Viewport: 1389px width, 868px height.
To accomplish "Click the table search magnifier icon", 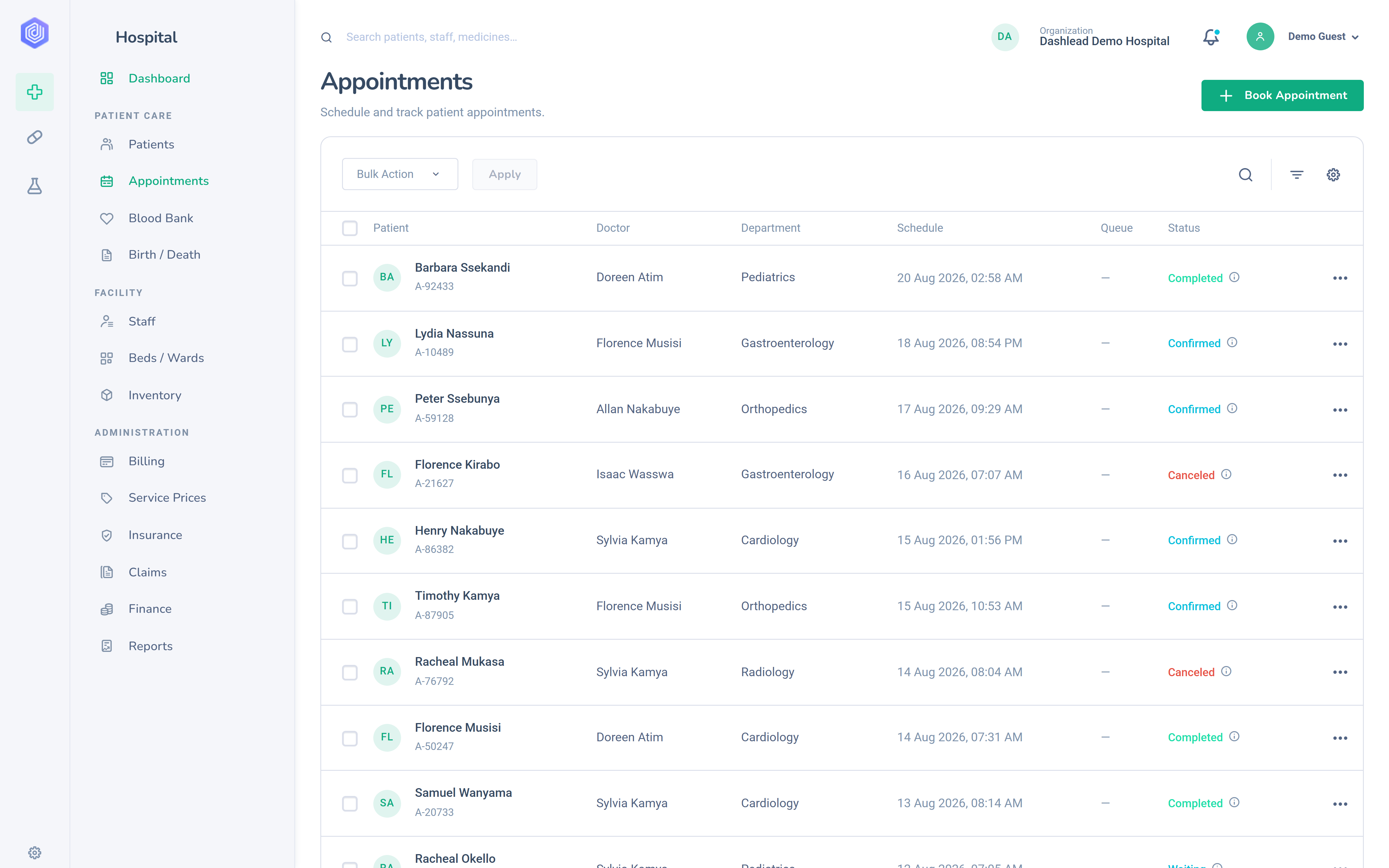I will coord(1245,174).
